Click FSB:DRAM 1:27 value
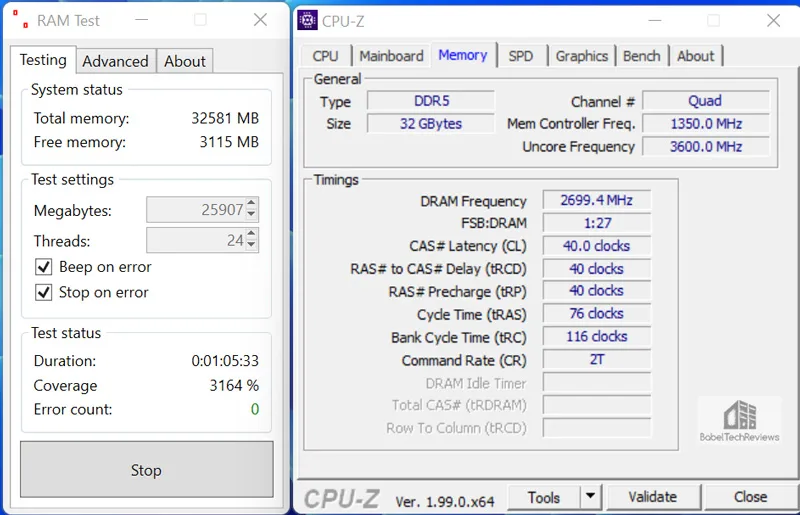 tap(596, 223)
